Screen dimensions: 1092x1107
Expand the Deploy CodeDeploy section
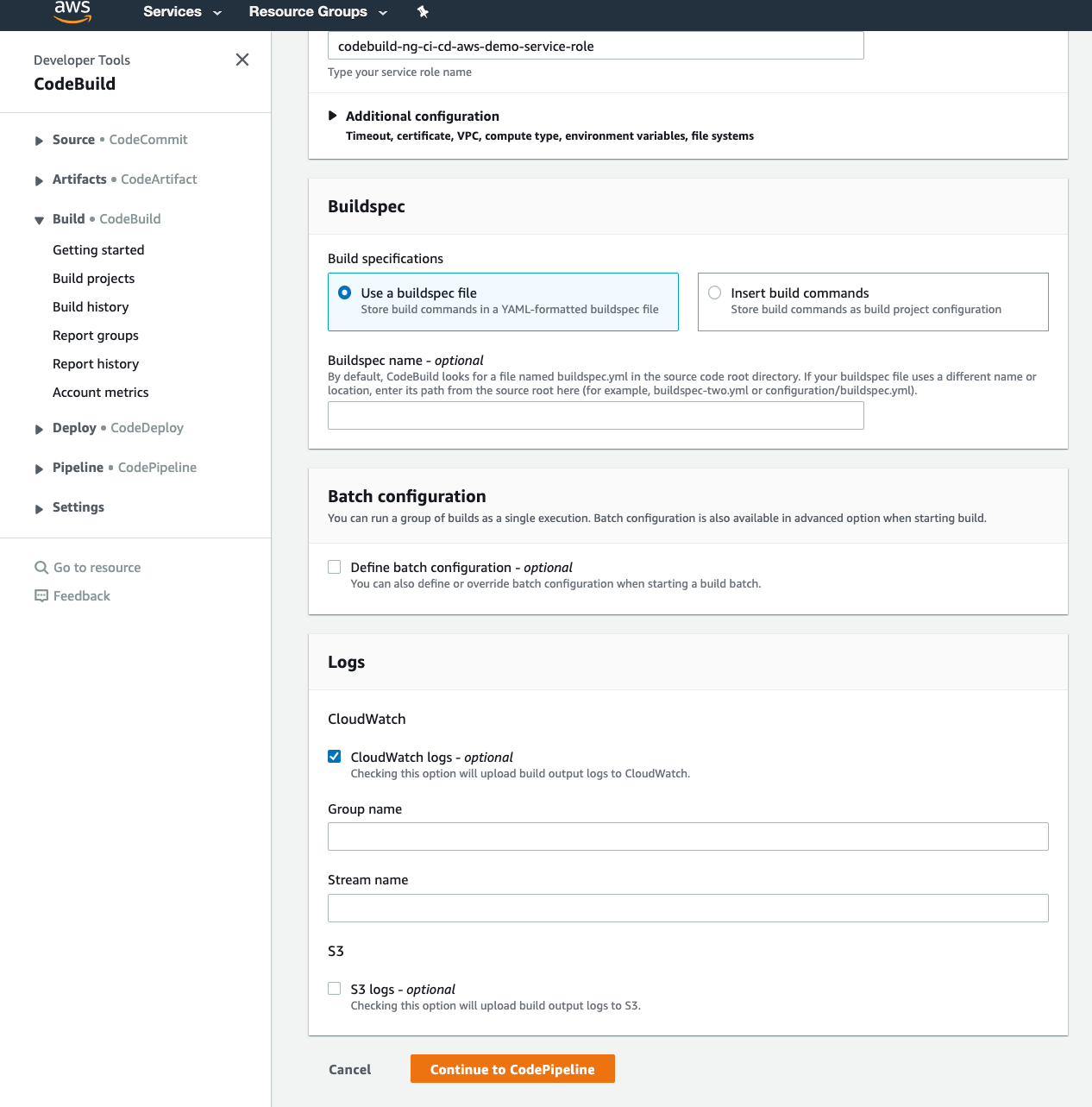pyautogui.click(x=39, y=429)
